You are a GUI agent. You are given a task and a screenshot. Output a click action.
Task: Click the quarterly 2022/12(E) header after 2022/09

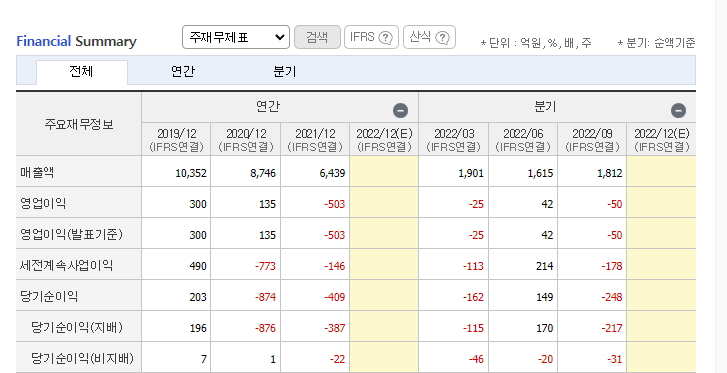click(x=662, y=140)
